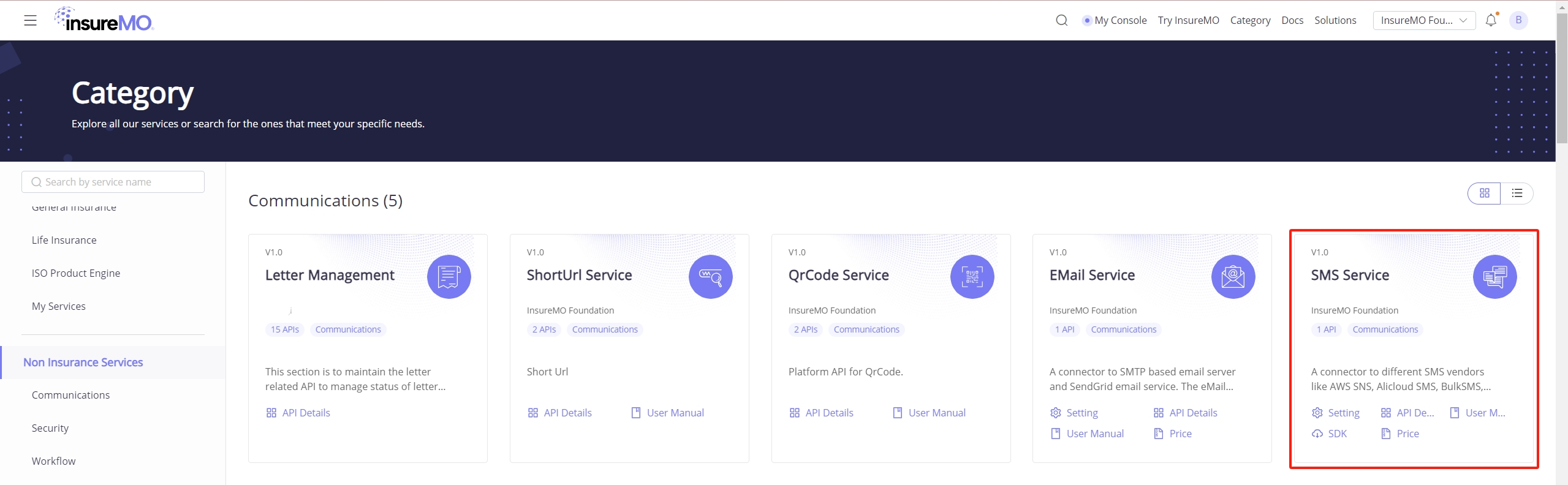Click the Letter Management service icon

449,277
